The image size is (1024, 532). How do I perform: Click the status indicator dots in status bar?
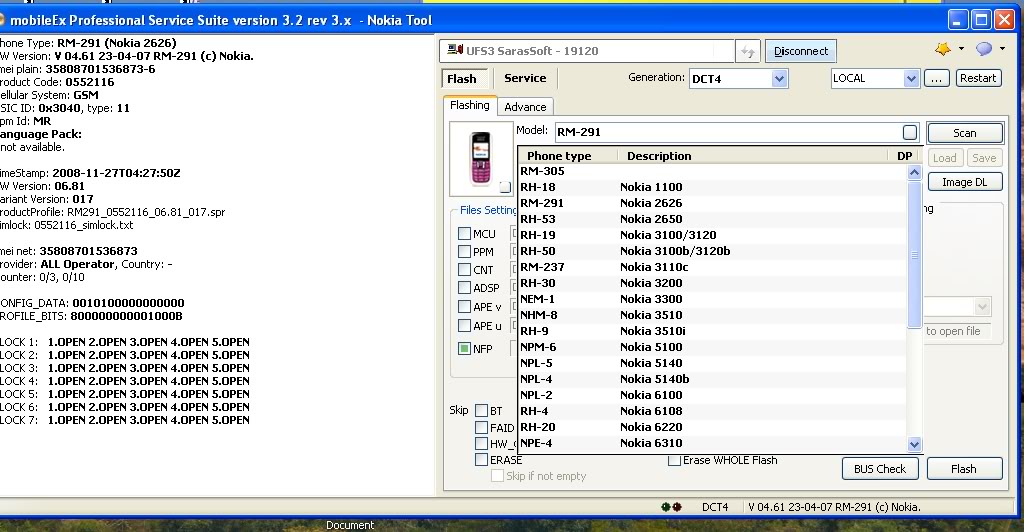tap(671, 507)
